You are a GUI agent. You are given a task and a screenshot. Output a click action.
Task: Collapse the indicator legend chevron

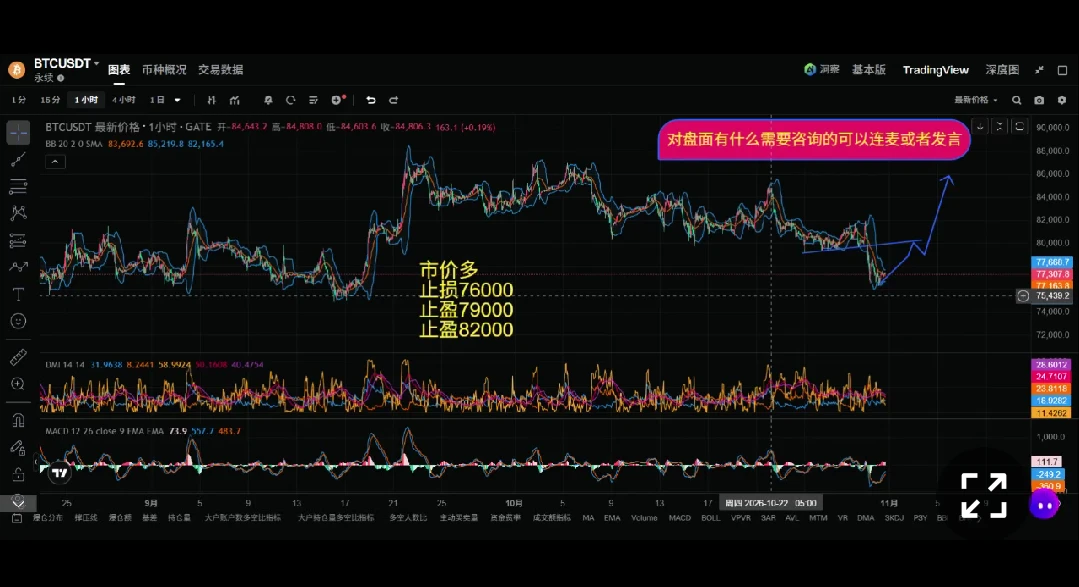55,162
